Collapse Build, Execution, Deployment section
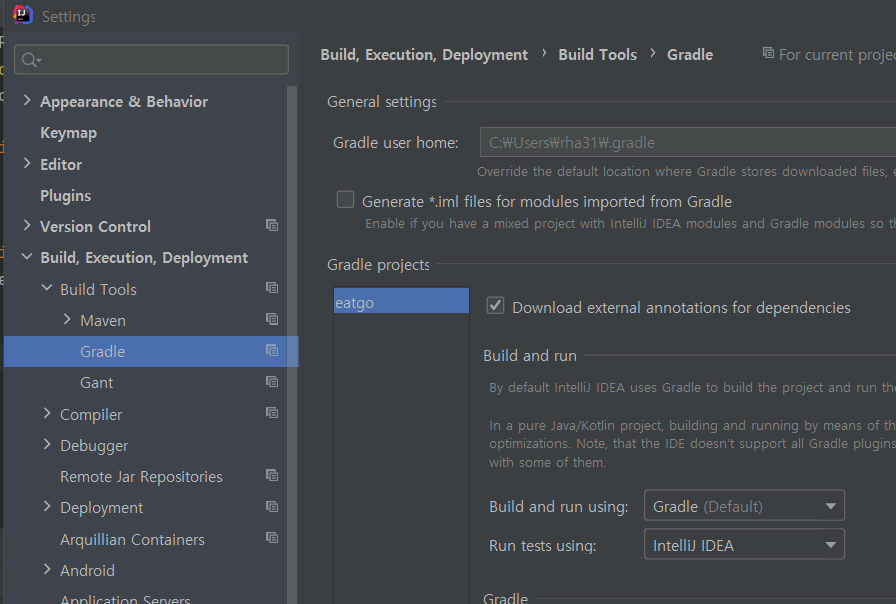Viewport: 896px width, 604px height. coord(27,257)
